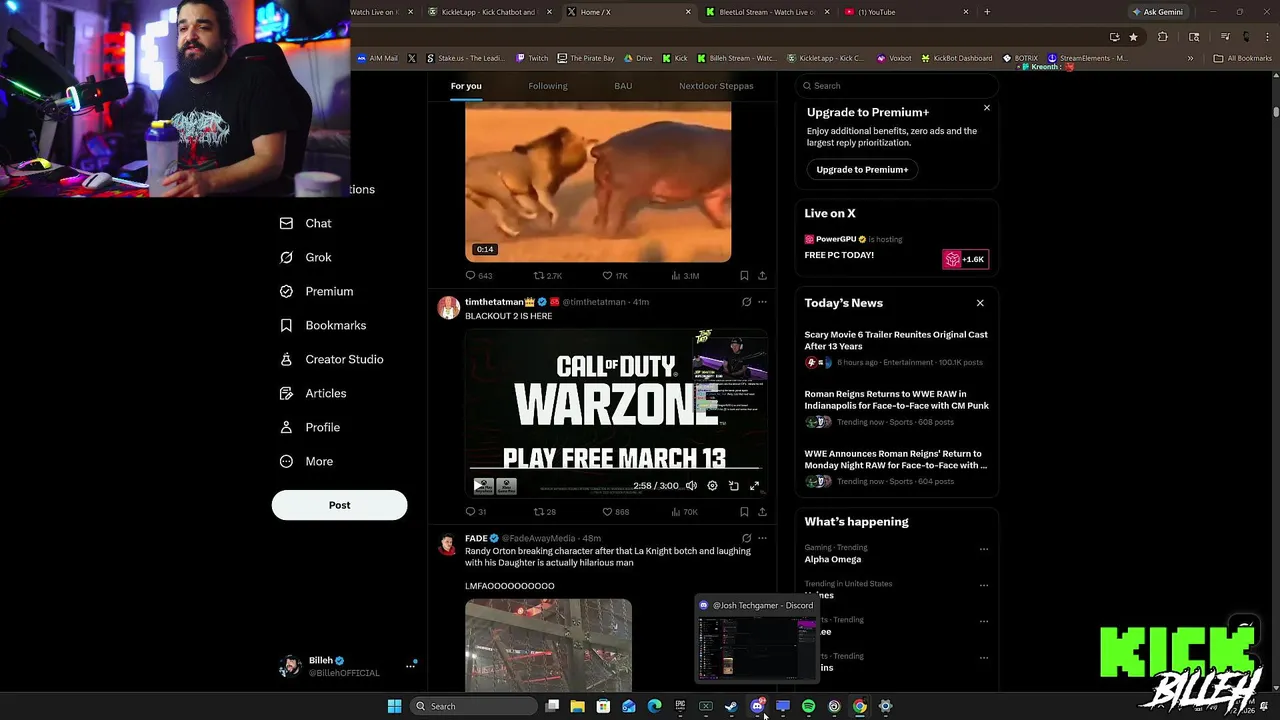Bookmark the lion and hippo video post
Image resolution: width=1280 pixels, height=720 pixels.
click(x=744, y=276)
